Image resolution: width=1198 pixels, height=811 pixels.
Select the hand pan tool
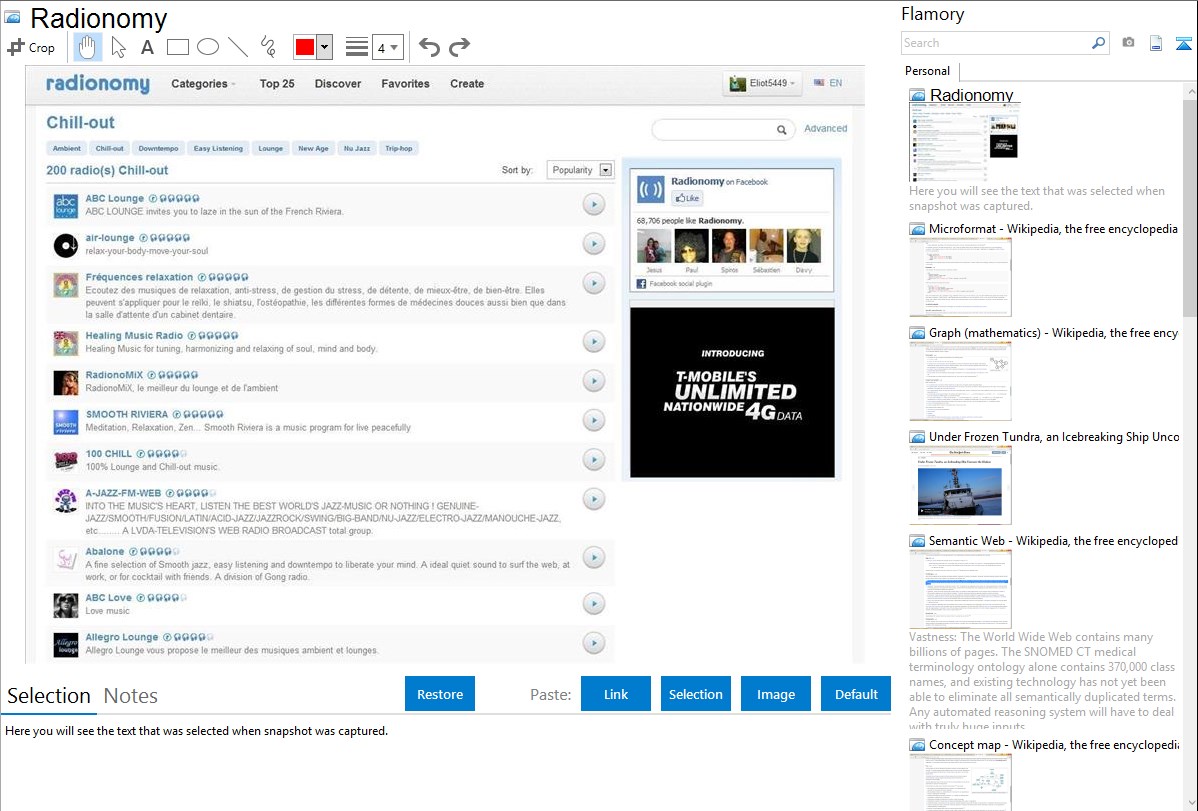point(87,47)
